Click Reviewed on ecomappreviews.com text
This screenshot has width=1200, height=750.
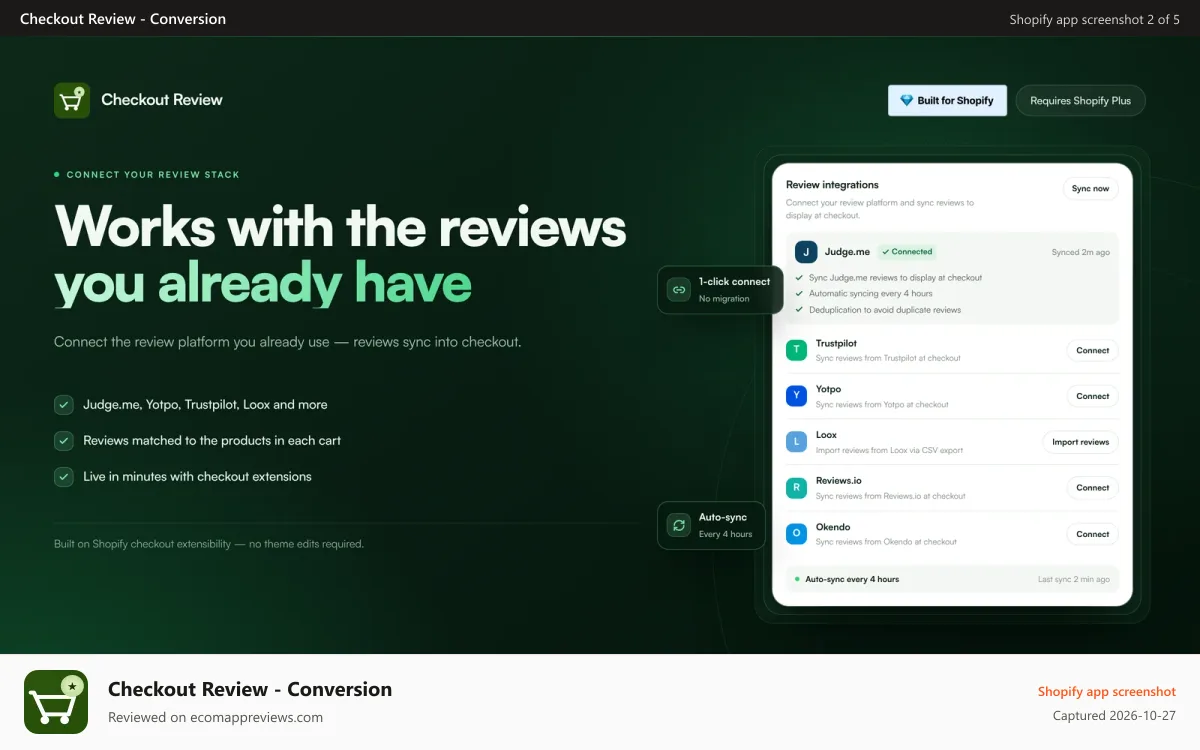click(215, 717)
